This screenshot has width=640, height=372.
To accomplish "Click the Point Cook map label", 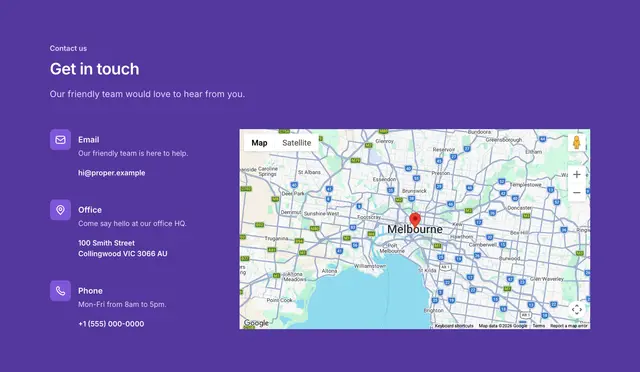I will pyautogui.click(x=280, y=300).
